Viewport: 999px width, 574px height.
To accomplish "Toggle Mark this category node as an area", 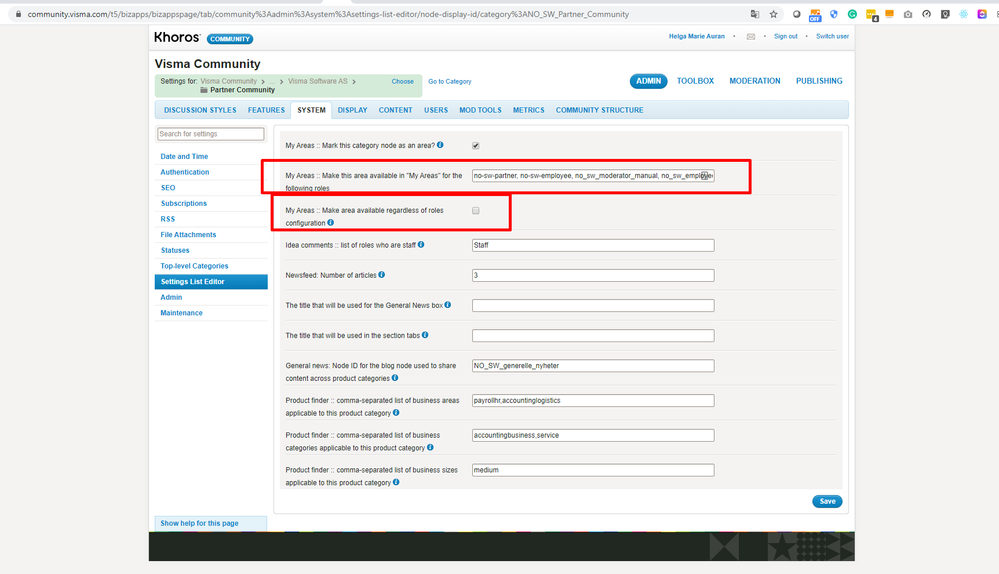I will click(476, 146).
